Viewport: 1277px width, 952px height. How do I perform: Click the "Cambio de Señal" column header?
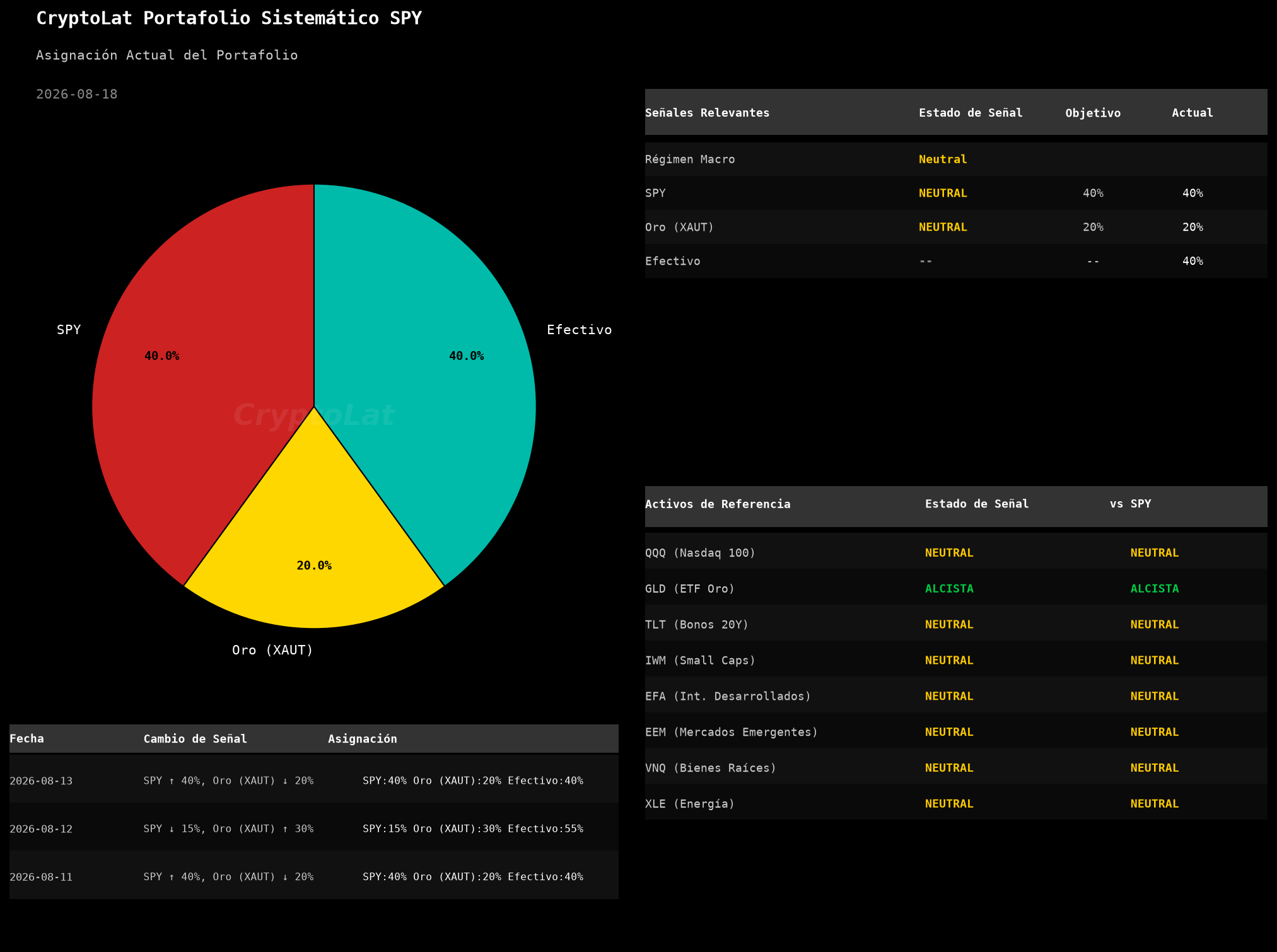coord(195,739)
